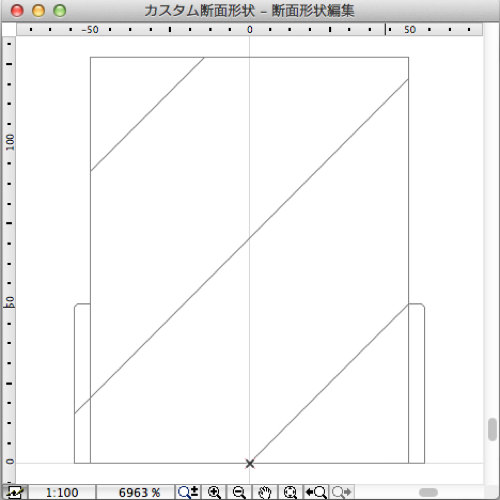500x500 pixels.
Task: Click the zoom out magnifier icon
Action: pos(239,492)
